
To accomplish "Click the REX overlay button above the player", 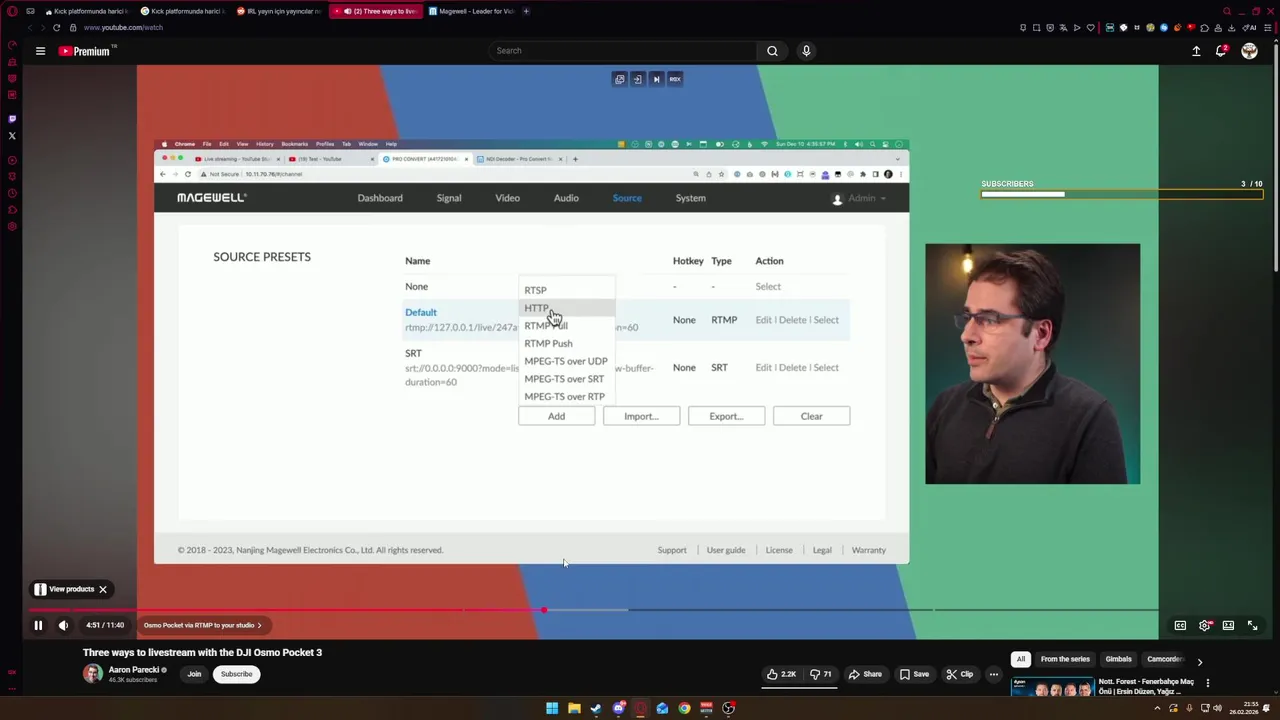I will [x=675, y=79].
